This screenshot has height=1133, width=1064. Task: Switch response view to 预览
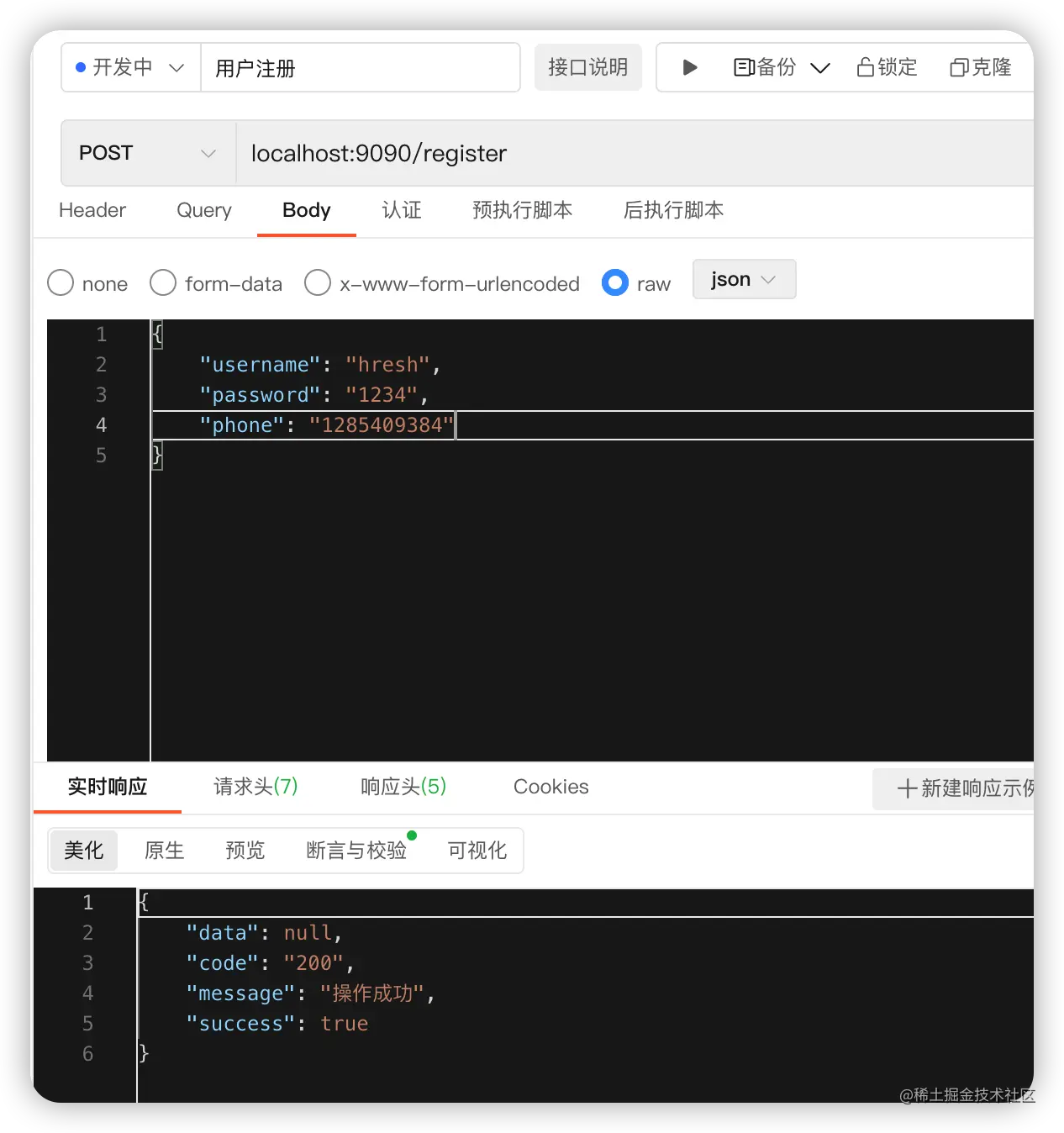pos(245,851)
